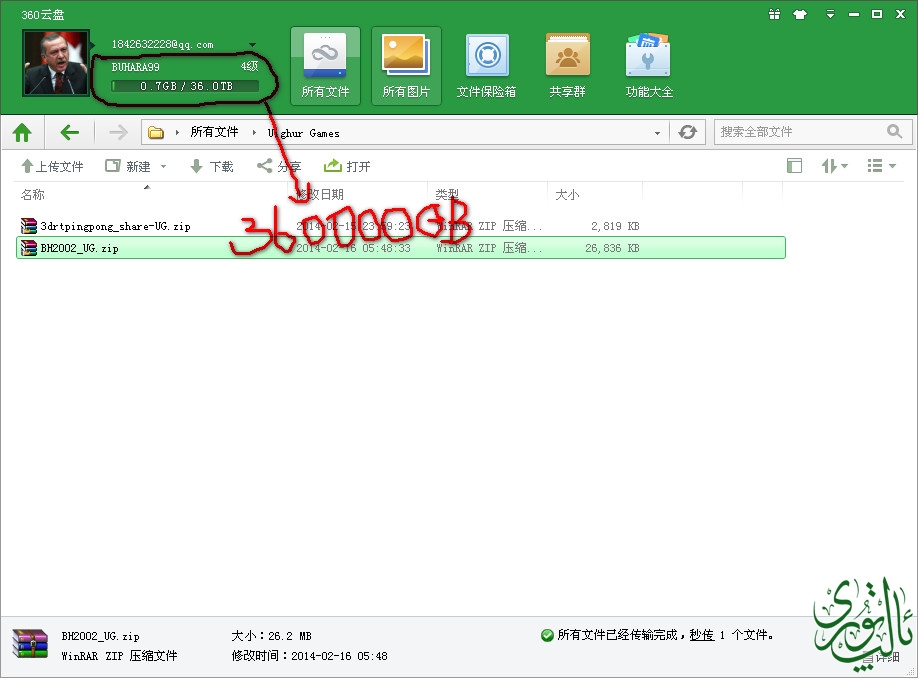Screen dimensions: 918x678
Task: Click the level 4级 badge
Action: (x=249, y=66)
